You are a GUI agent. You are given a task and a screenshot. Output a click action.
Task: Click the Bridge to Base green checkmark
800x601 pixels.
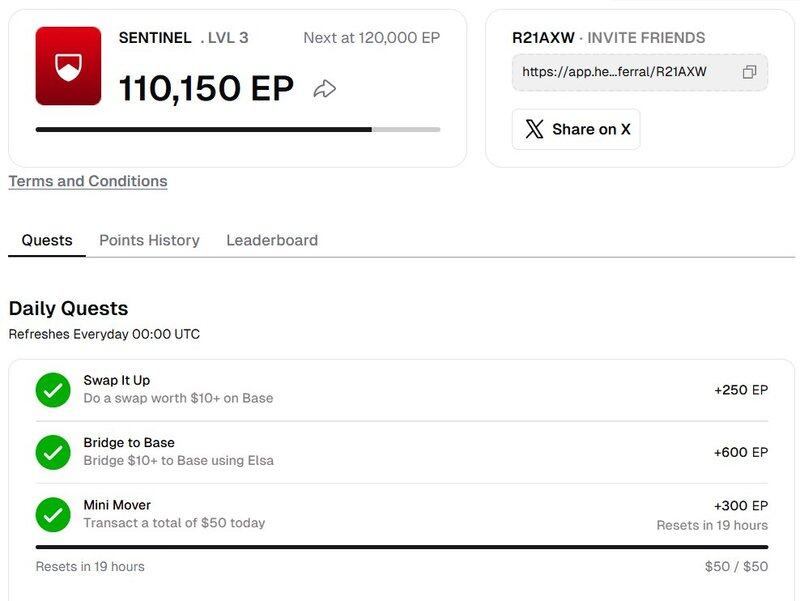pyautogui.click(x=53, y=452)
